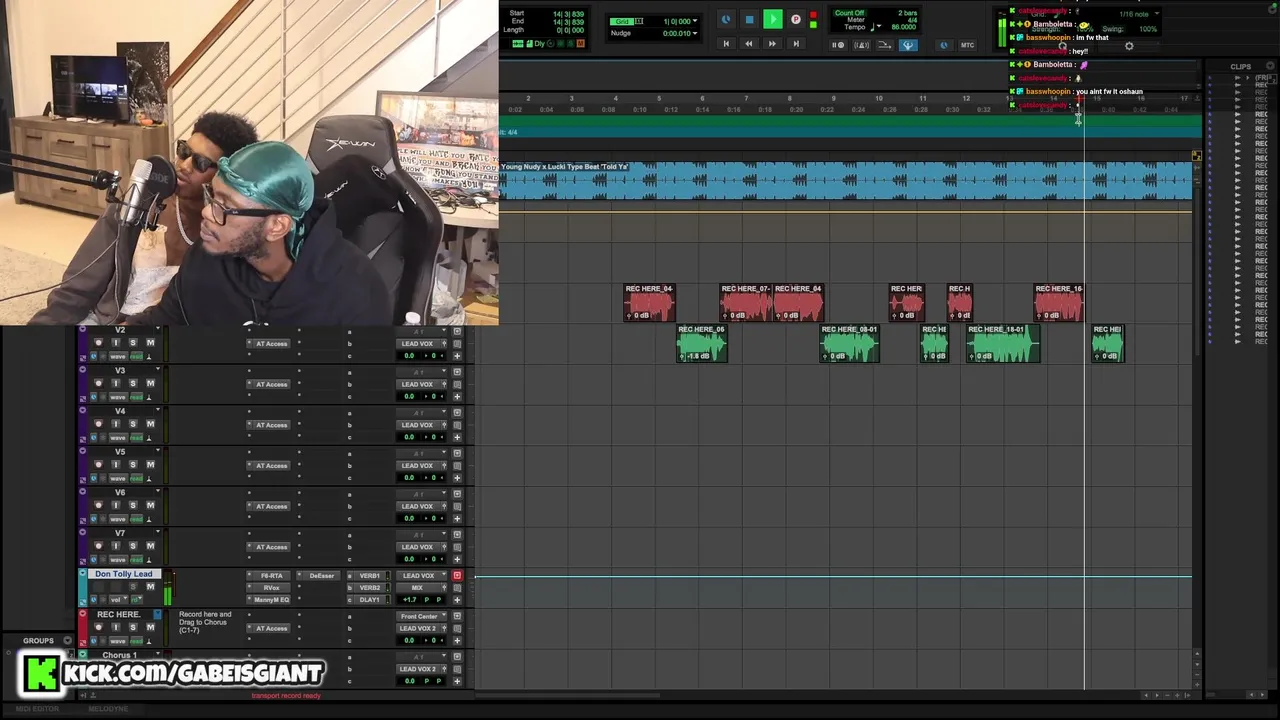Click the wave view button on track V5
The width and height of the screenshot is (1280, 720).
click(x=118, y=478)
